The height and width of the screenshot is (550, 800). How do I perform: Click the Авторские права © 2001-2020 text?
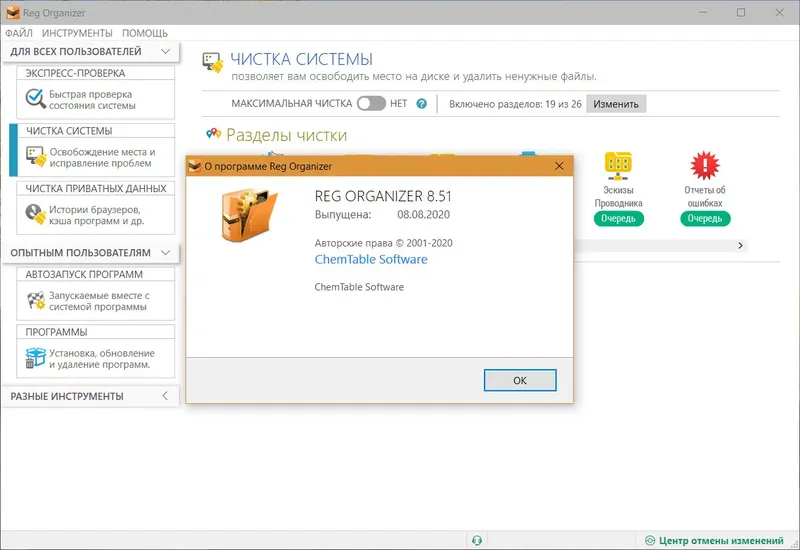click(x=383, y=243)
